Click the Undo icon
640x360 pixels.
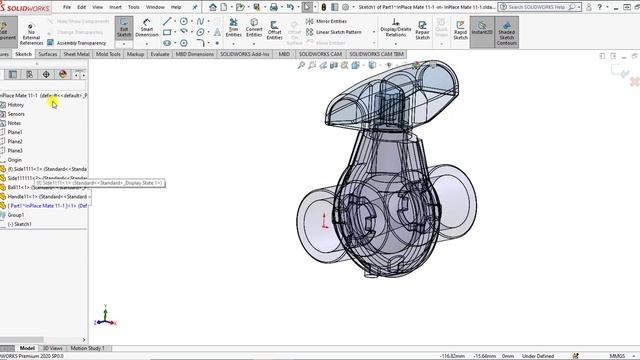click(290, 7)
